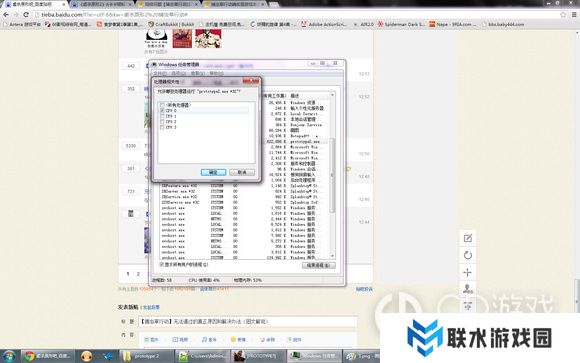
Task: Open the Spiderman Dark S... bookmark
Action: click(x=401, y=24)
